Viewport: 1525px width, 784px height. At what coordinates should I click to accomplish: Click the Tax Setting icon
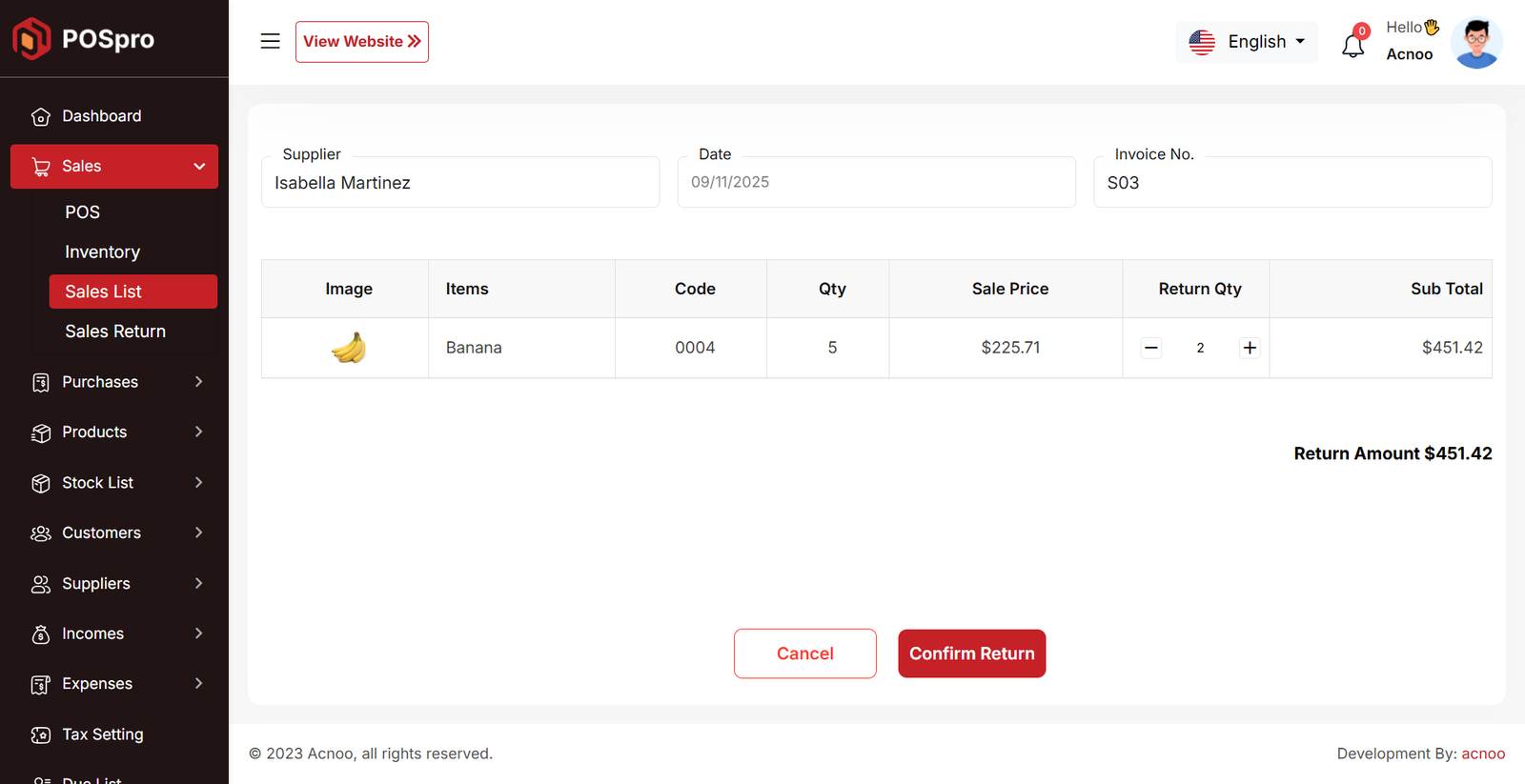click(x=40, y=734)
